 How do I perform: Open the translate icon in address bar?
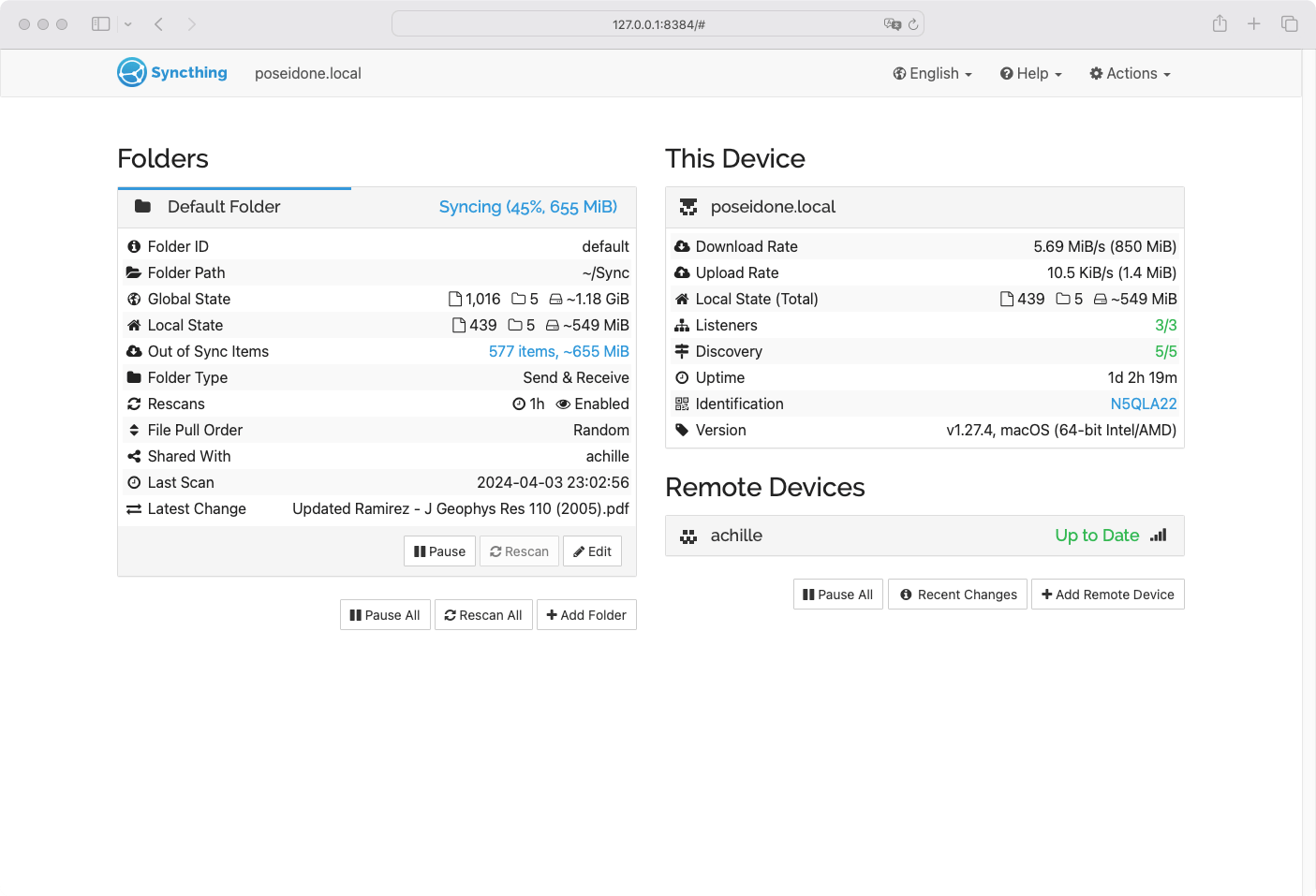(892, 24)
